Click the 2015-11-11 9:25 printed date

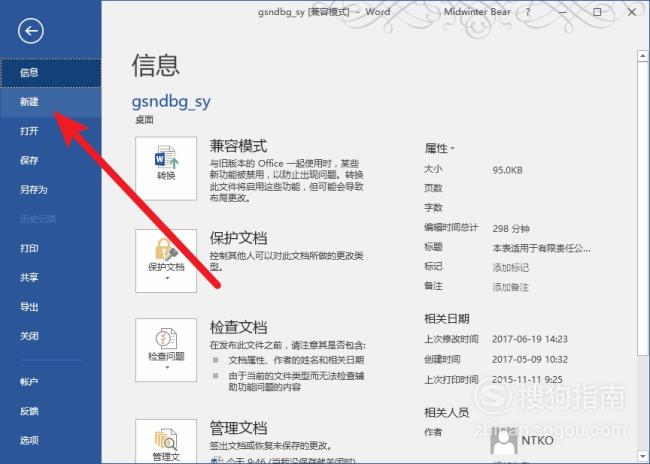[527, 380]
